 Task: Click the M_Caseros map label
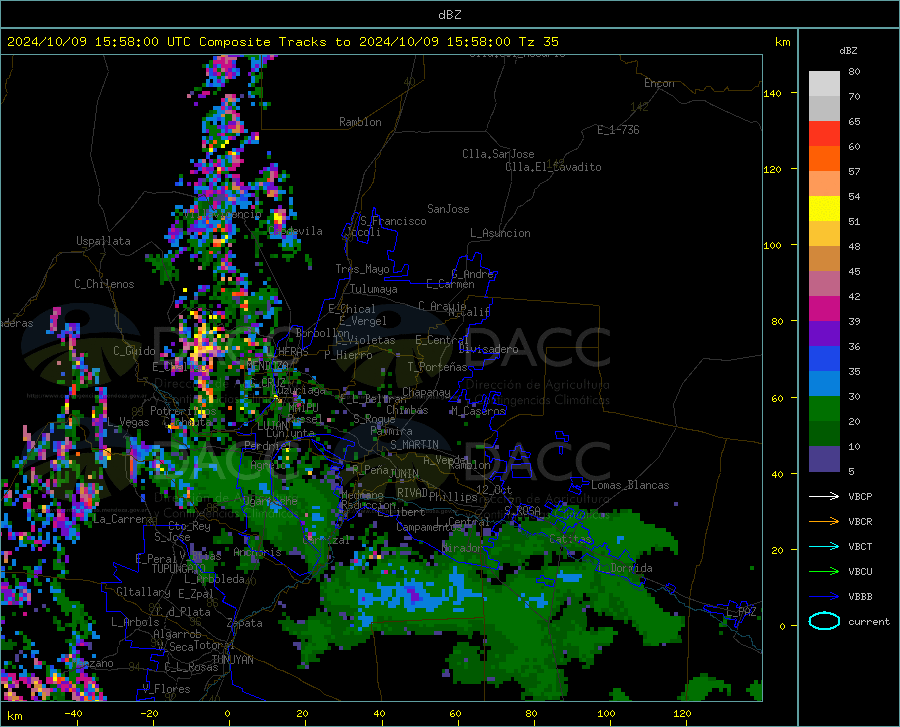coord(478,411)
